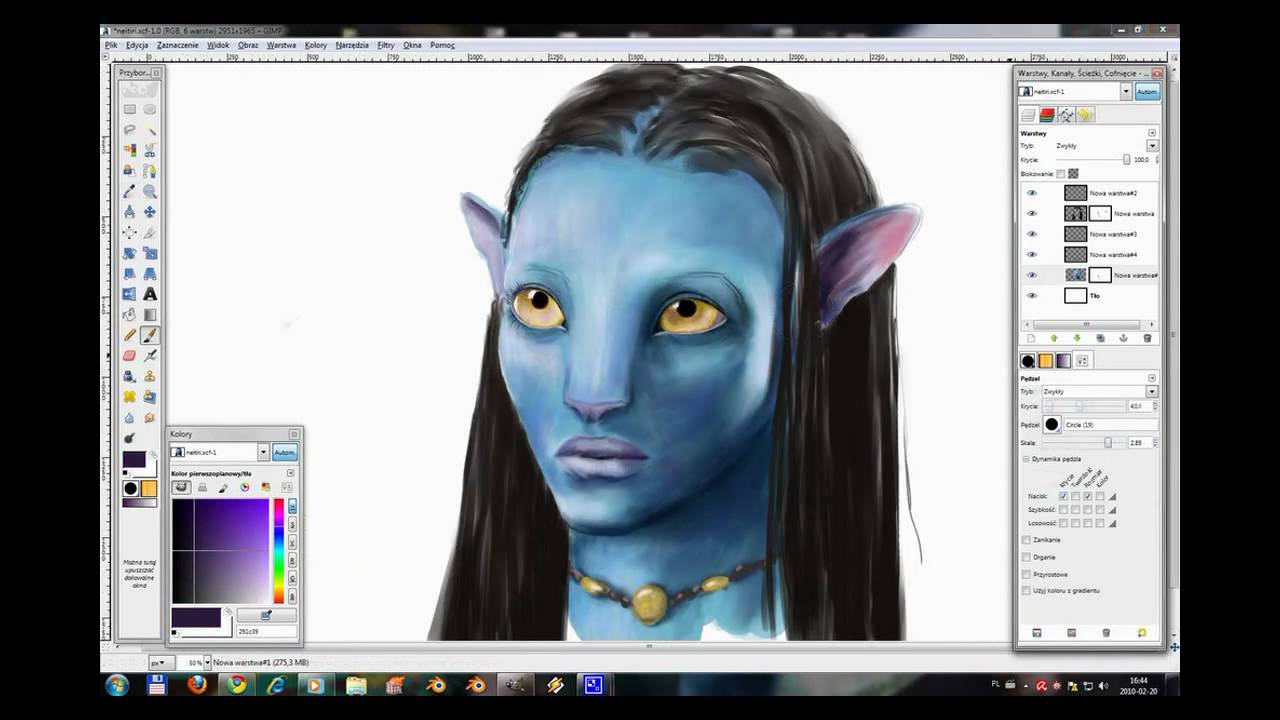Select the Measure compass tool

(129, 212)
